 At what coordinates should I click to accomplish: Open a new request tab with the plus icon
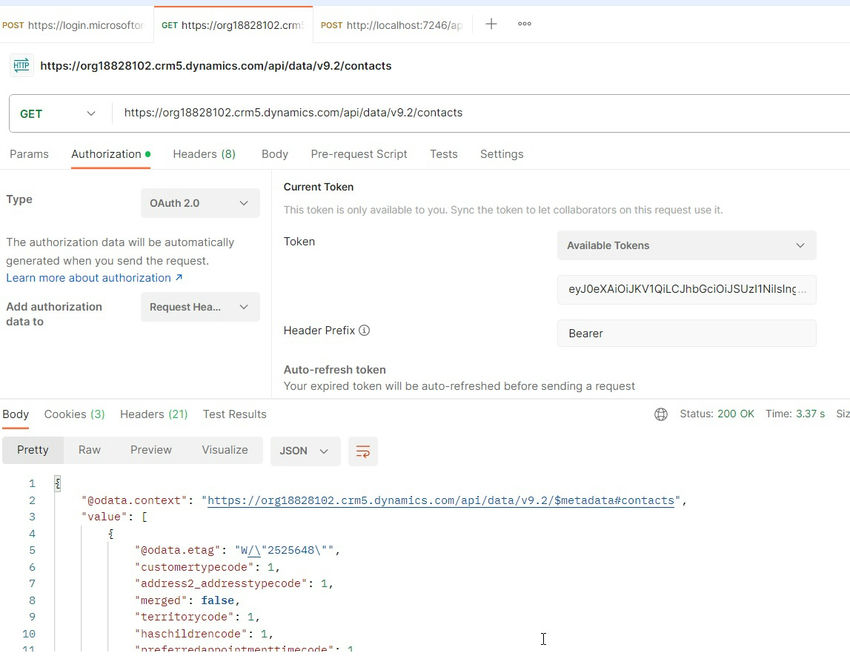[488, 24]
